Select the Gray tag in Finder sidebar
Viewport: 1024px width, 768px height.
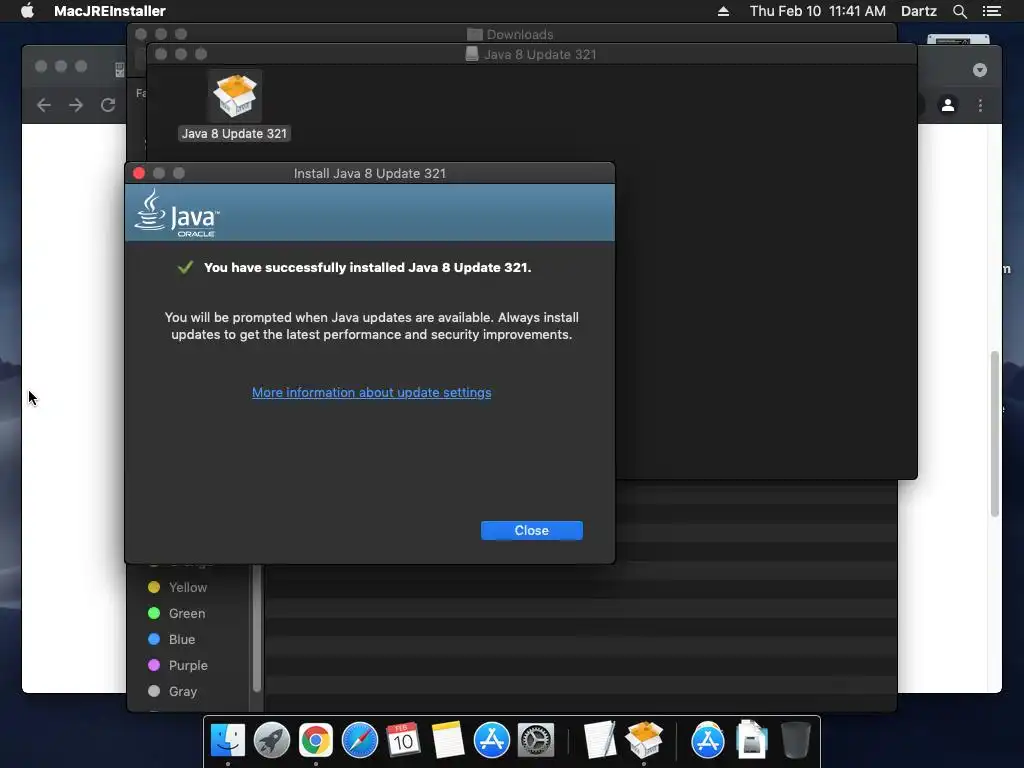(x=172, y=692)
